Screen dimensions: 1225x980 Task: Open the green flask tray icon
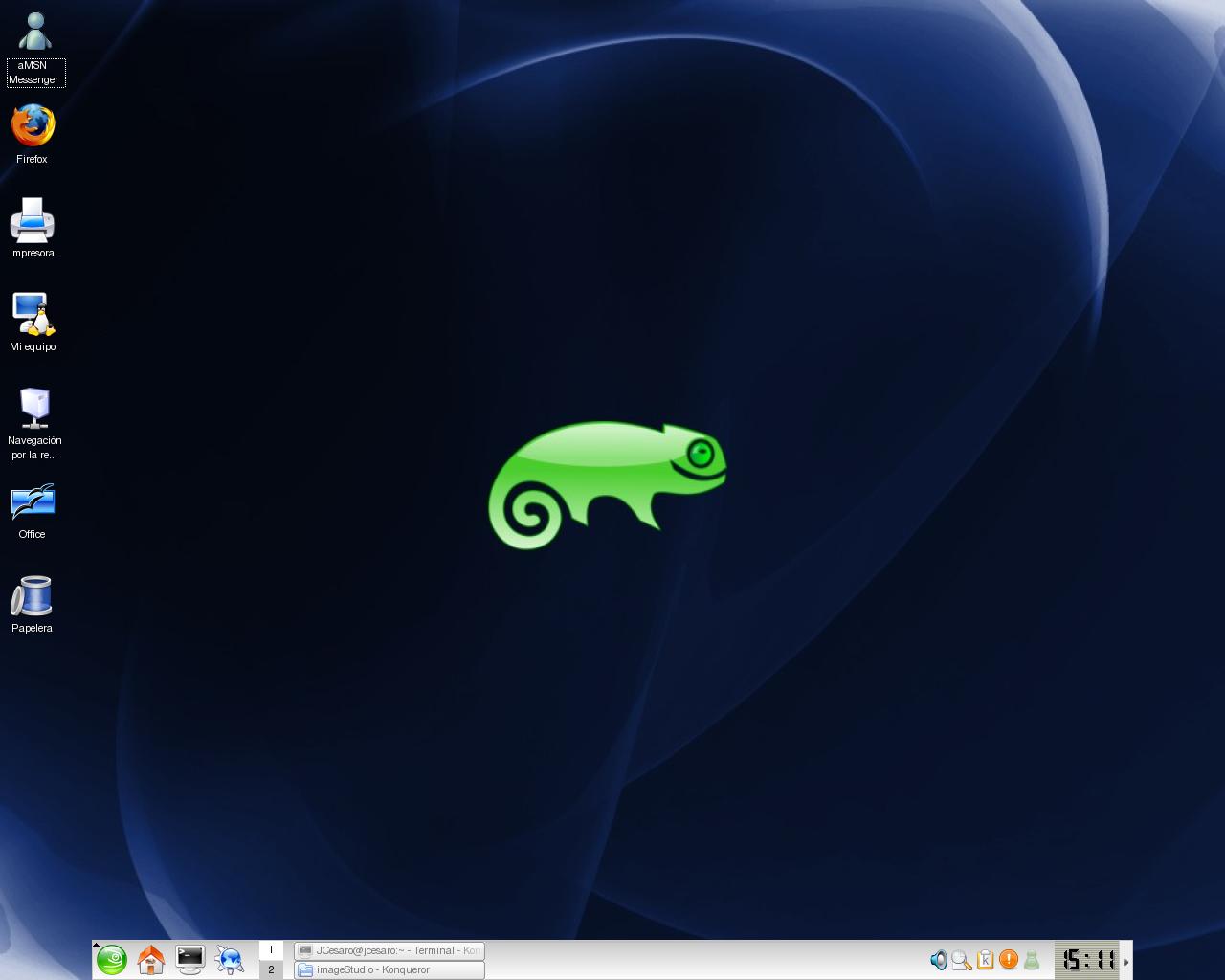(1032, 960)
